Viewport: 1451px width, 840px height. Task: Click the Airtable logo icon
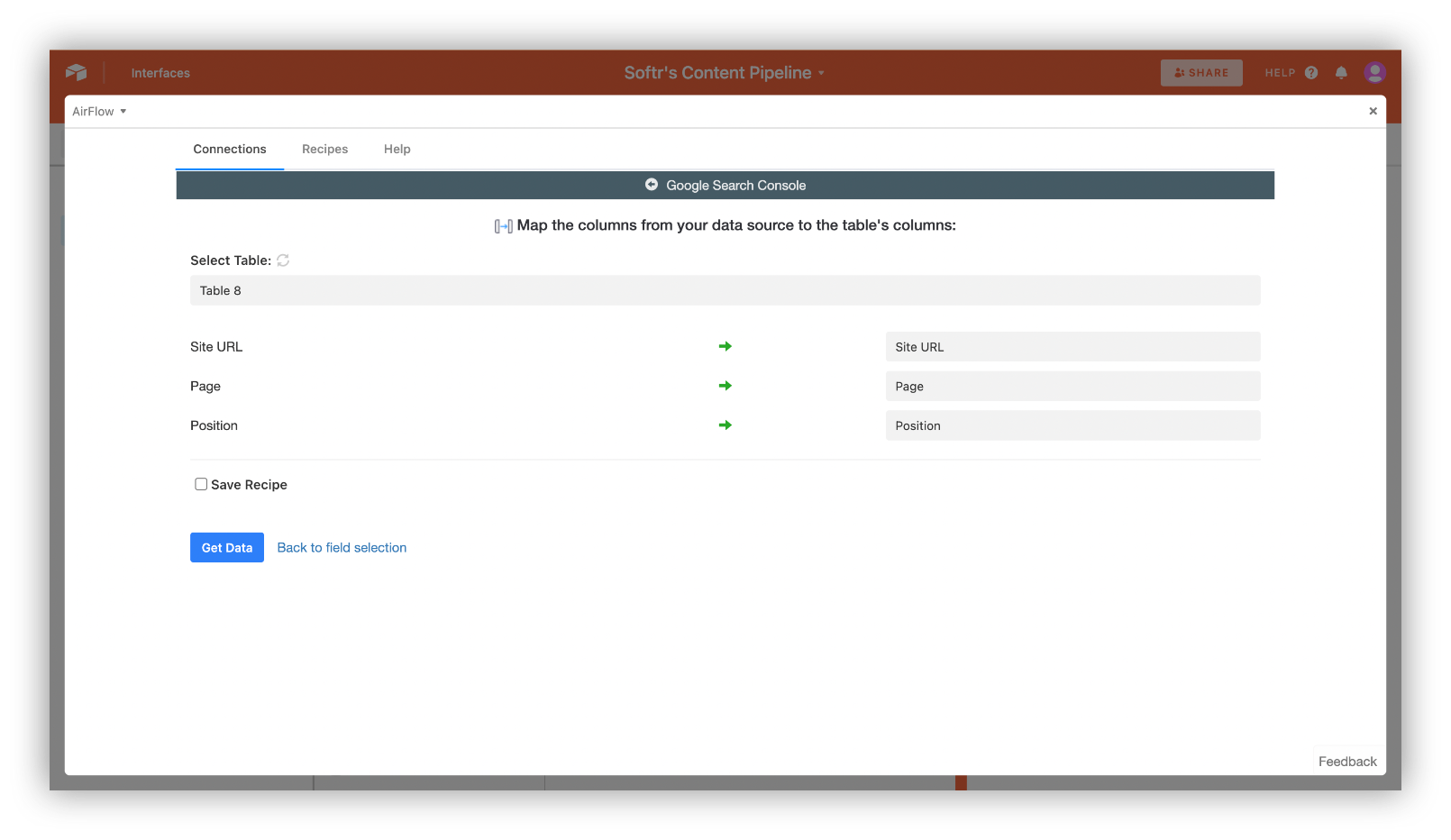click(x=77, y=72)
